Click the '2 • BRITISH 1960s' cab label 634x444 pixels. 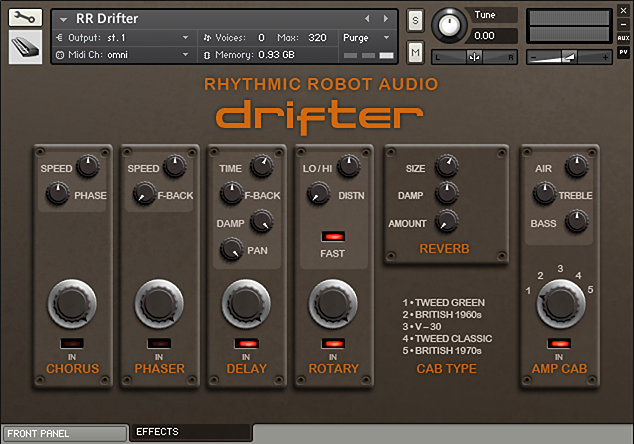[442, 315]
